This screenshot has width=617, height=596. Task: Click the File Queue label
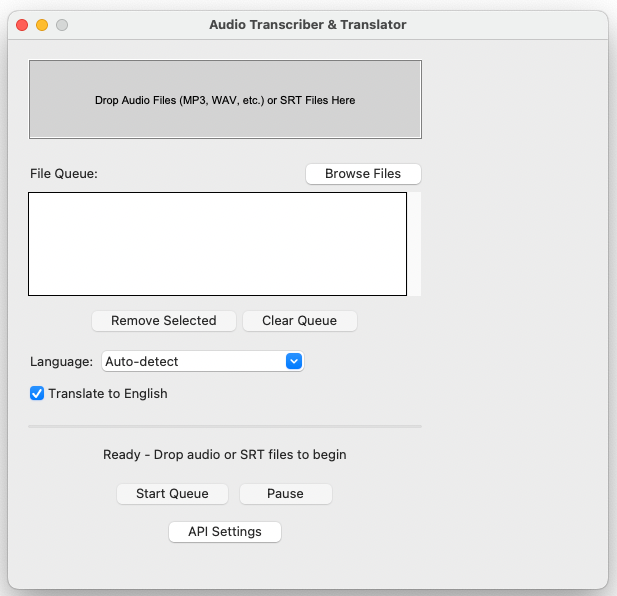click(64, 174)
